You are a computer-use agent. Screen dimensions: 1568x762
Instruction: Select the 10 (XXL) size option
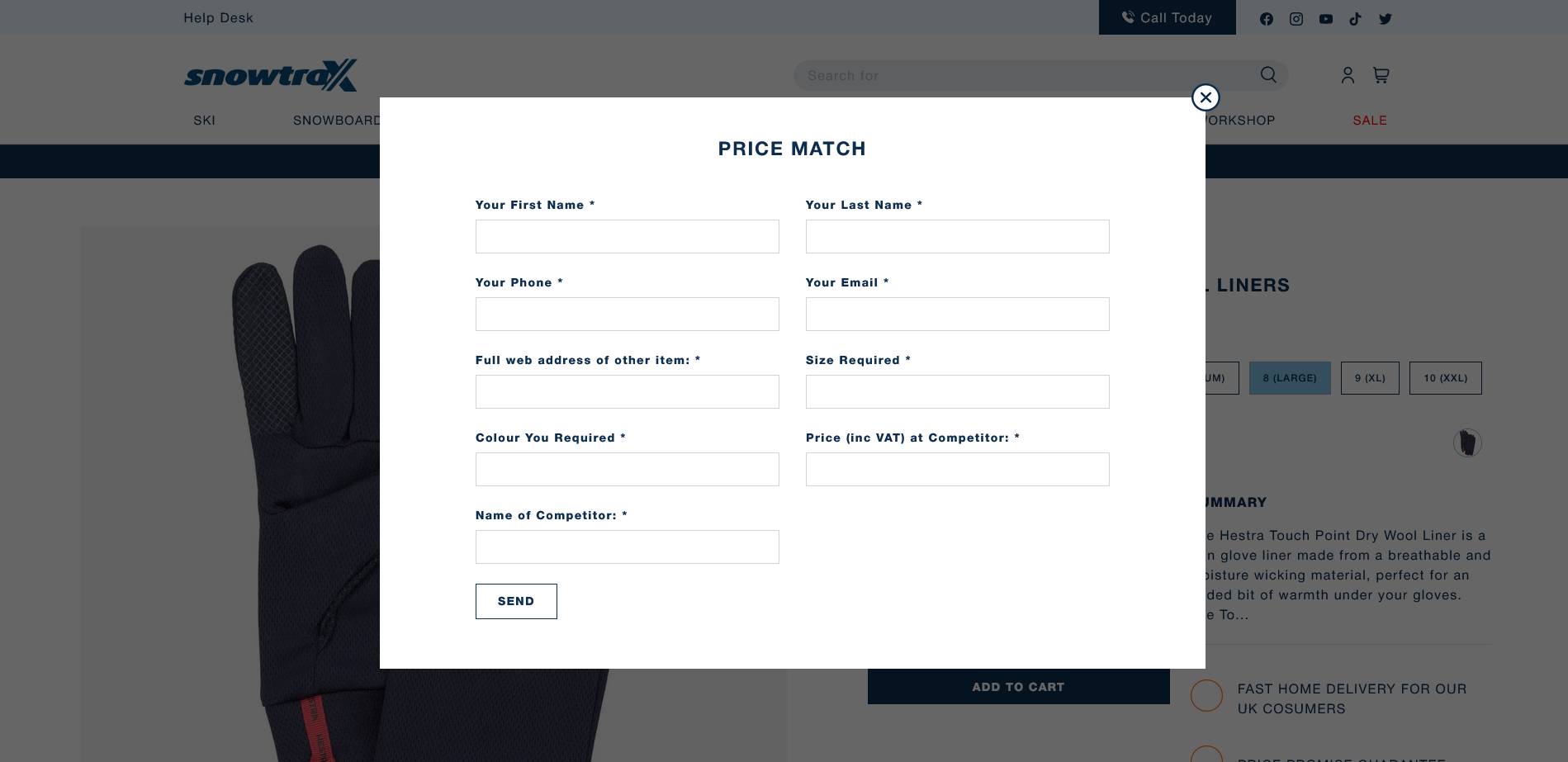coord(1445,378)
